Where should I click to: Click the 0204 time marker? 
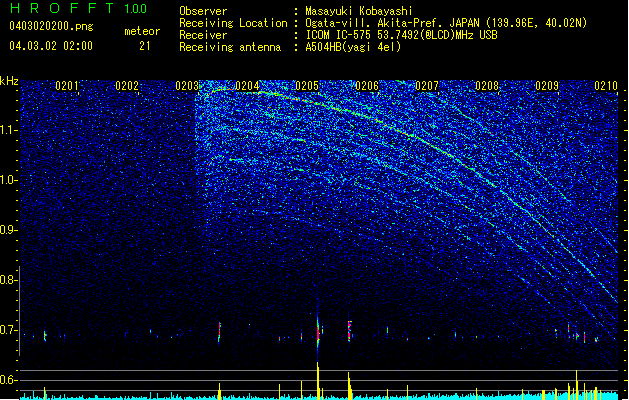tap(247, 86)
